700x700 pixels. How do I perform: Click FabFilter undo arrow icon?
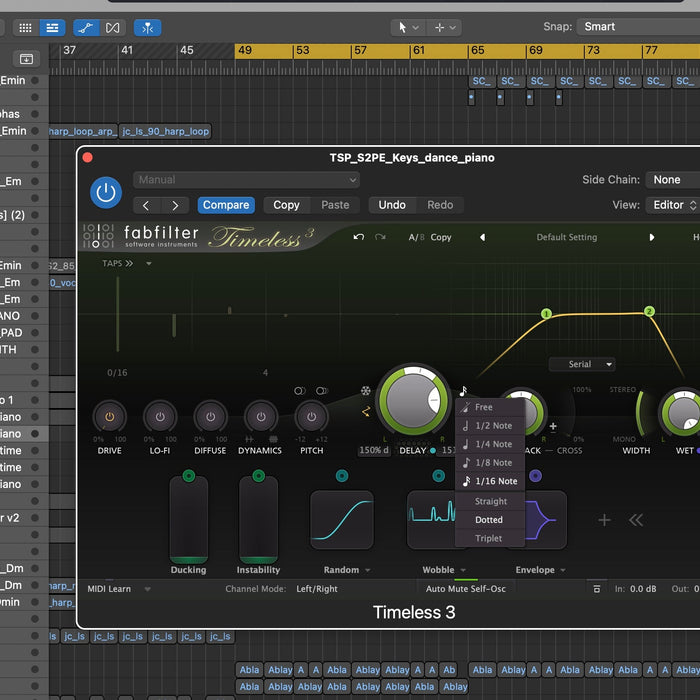click(x=358, y=237)
